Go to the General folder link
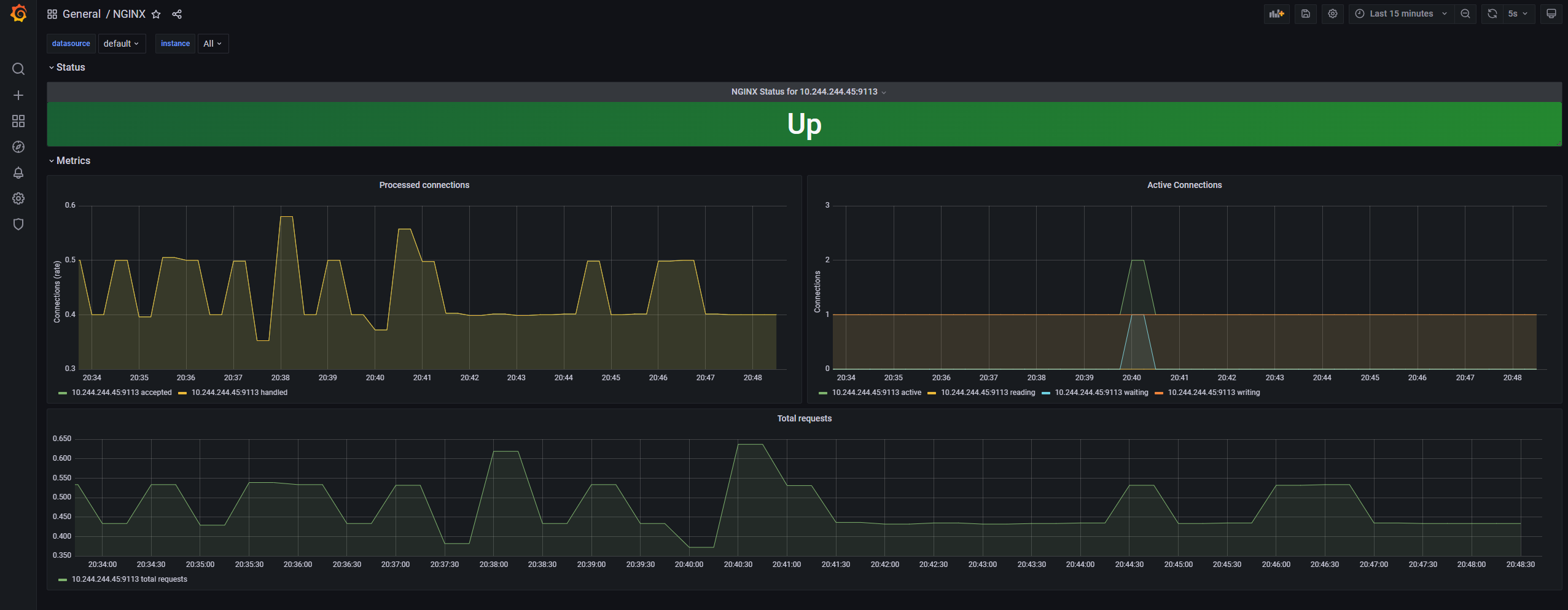This screenshot has width=1568, height=610. click(x=82, y=14)
